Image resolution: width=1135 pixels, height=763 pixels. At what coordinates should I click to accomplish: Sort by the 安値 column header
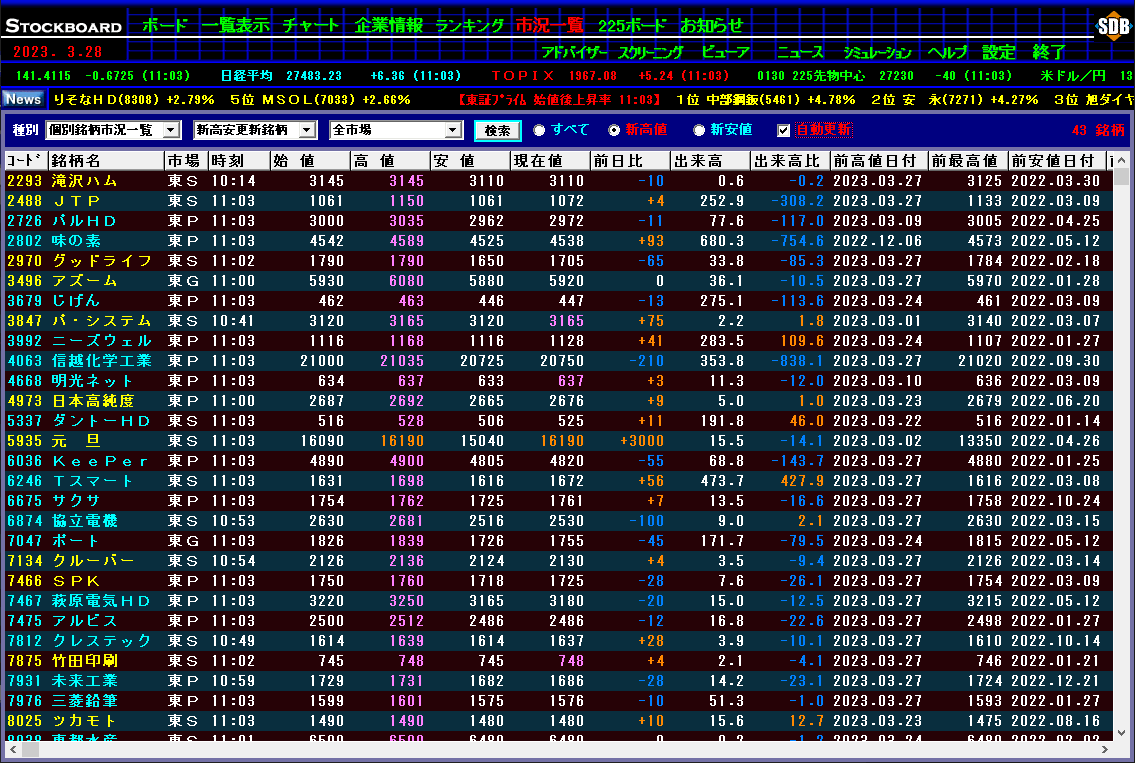[470, 161]
